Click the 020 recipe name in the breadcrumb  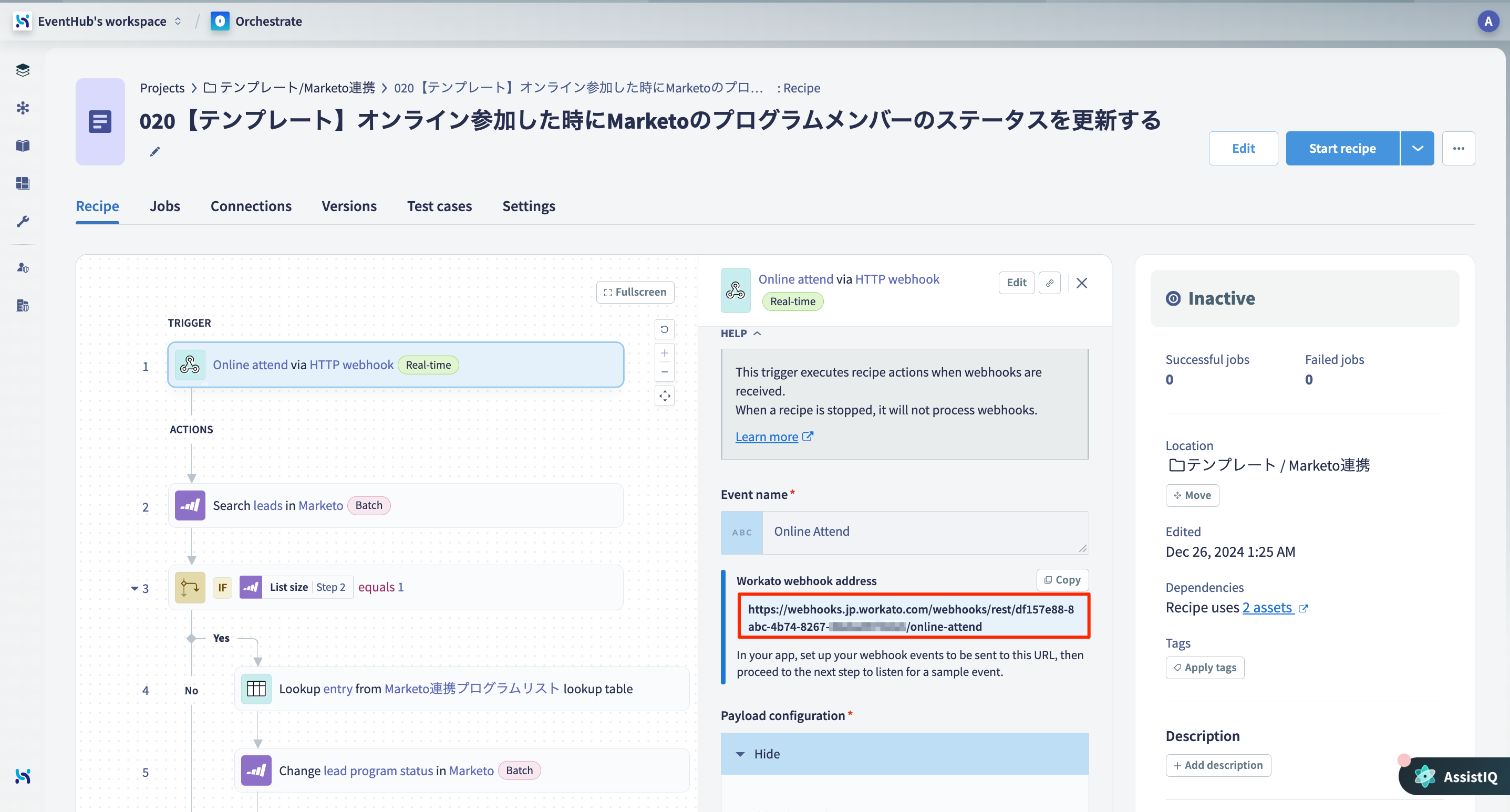pyautogui.click(x=578, y=88)
